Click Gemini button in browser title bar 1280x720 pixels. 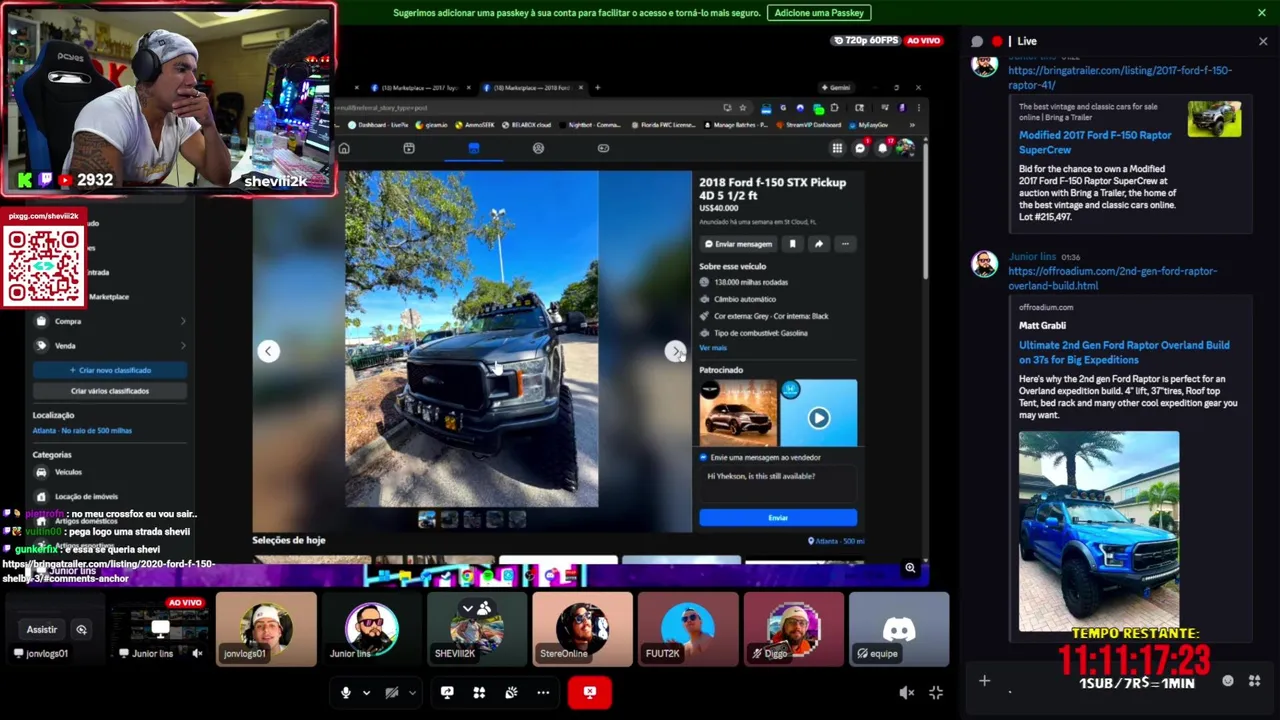pyautogui.click(x=835, y=87)
